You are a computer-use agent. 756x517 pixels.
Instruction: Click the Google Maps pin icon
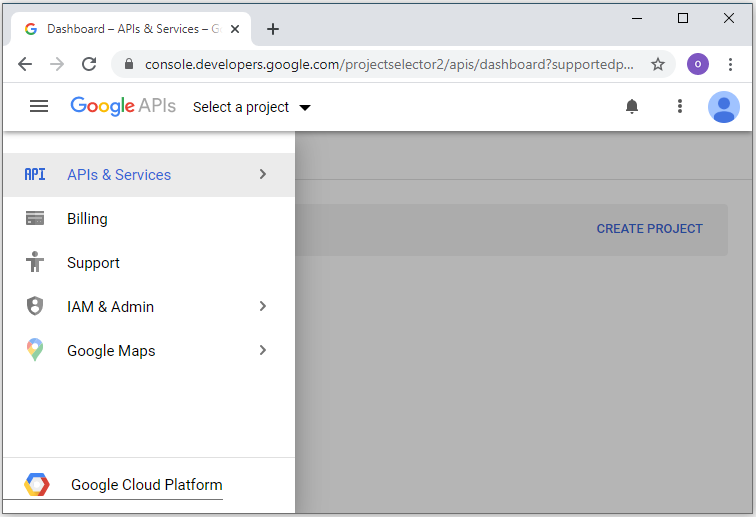(35, 350)
